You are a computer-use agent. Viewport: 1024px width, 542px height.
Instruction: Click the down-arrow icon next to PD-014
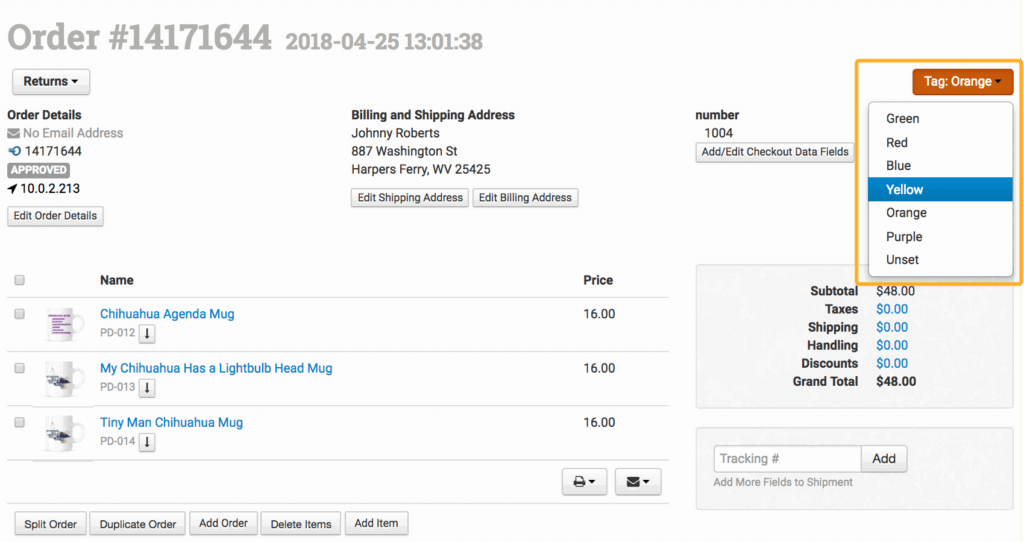click(x=147, y=441)
